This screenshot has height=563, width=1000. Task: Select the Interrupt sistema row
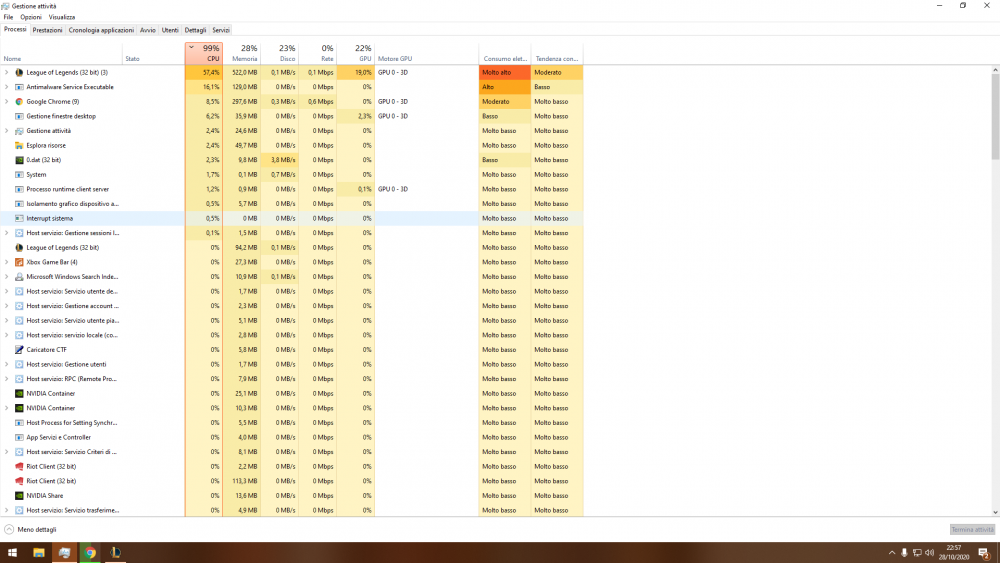click(292, 219)
